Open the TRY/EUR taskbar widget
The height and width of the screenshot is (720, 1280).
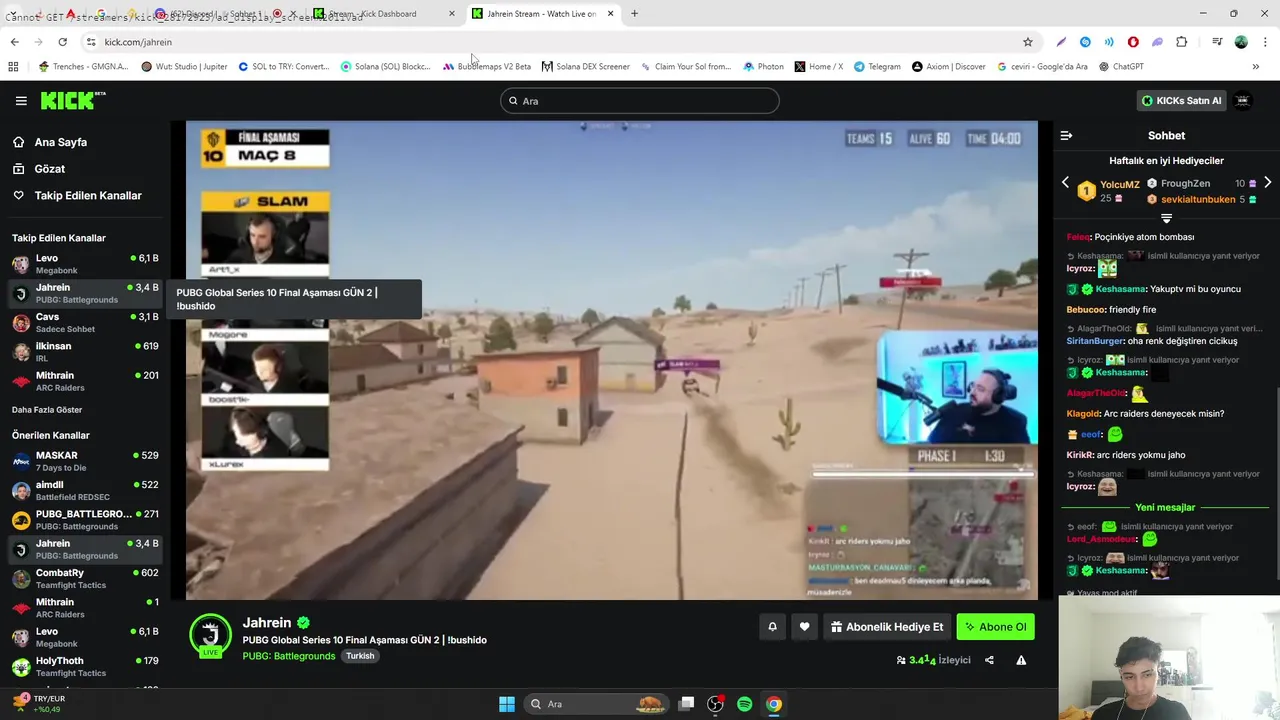pos(40,704)
